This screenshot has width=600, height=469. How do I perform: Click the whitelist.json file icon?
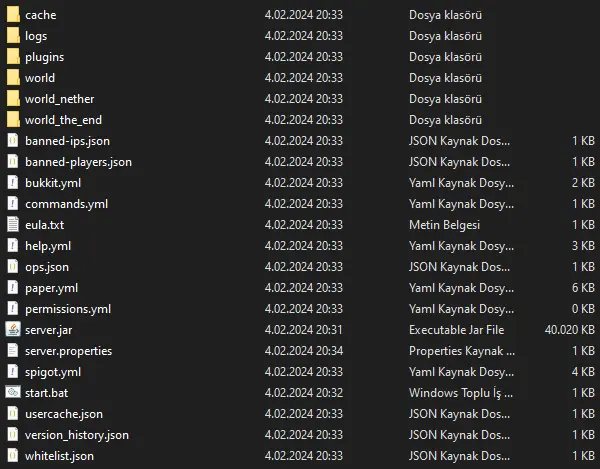(13, 456)
